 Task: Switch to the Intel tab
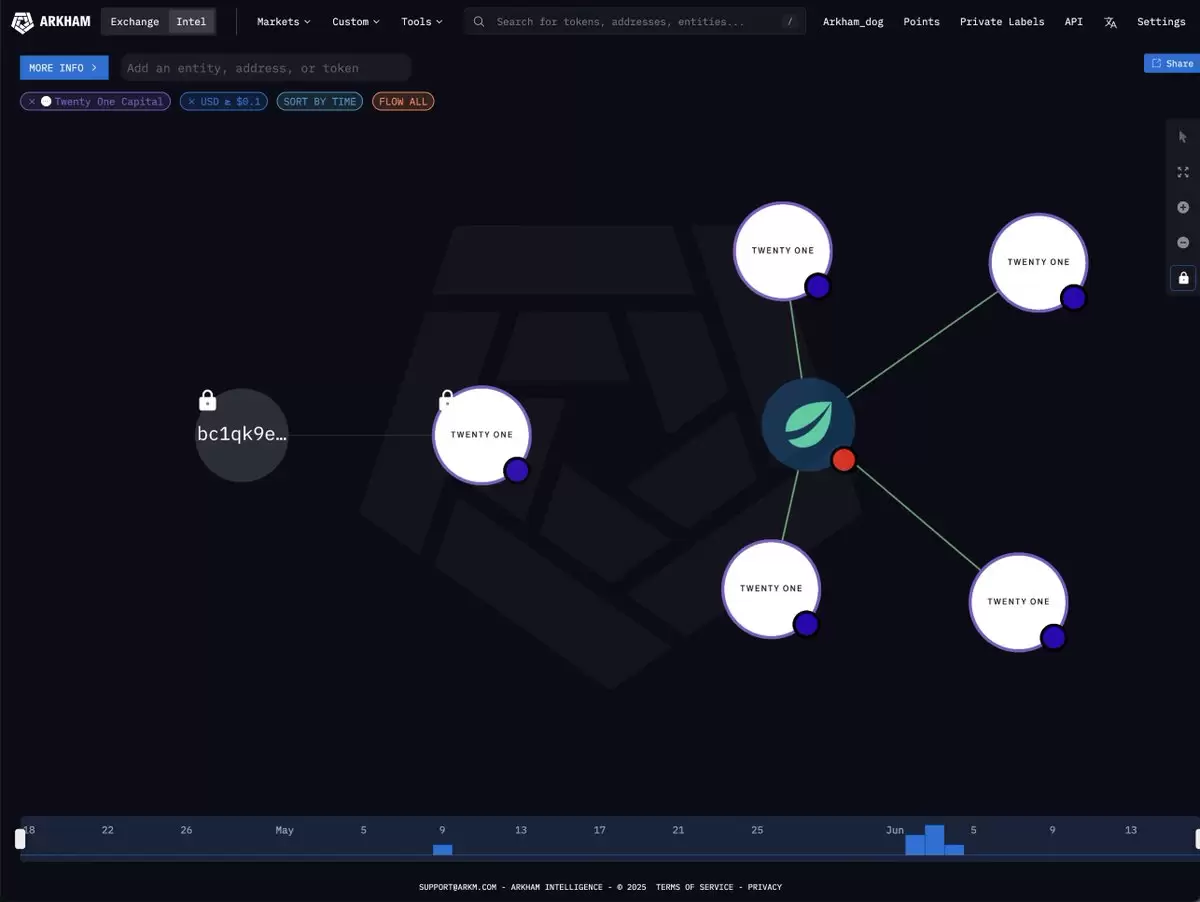191,22
